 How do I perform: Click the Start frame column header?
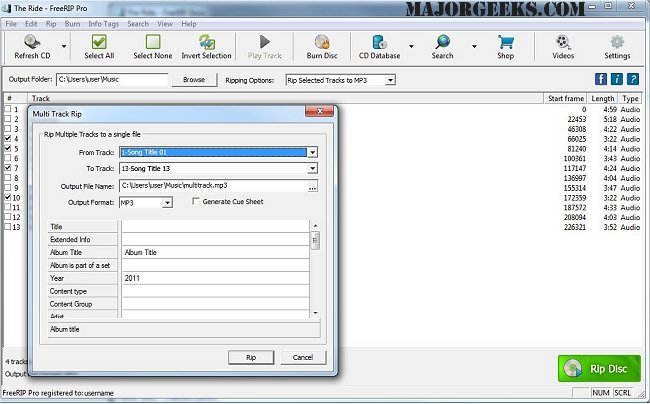click(565, 98)
